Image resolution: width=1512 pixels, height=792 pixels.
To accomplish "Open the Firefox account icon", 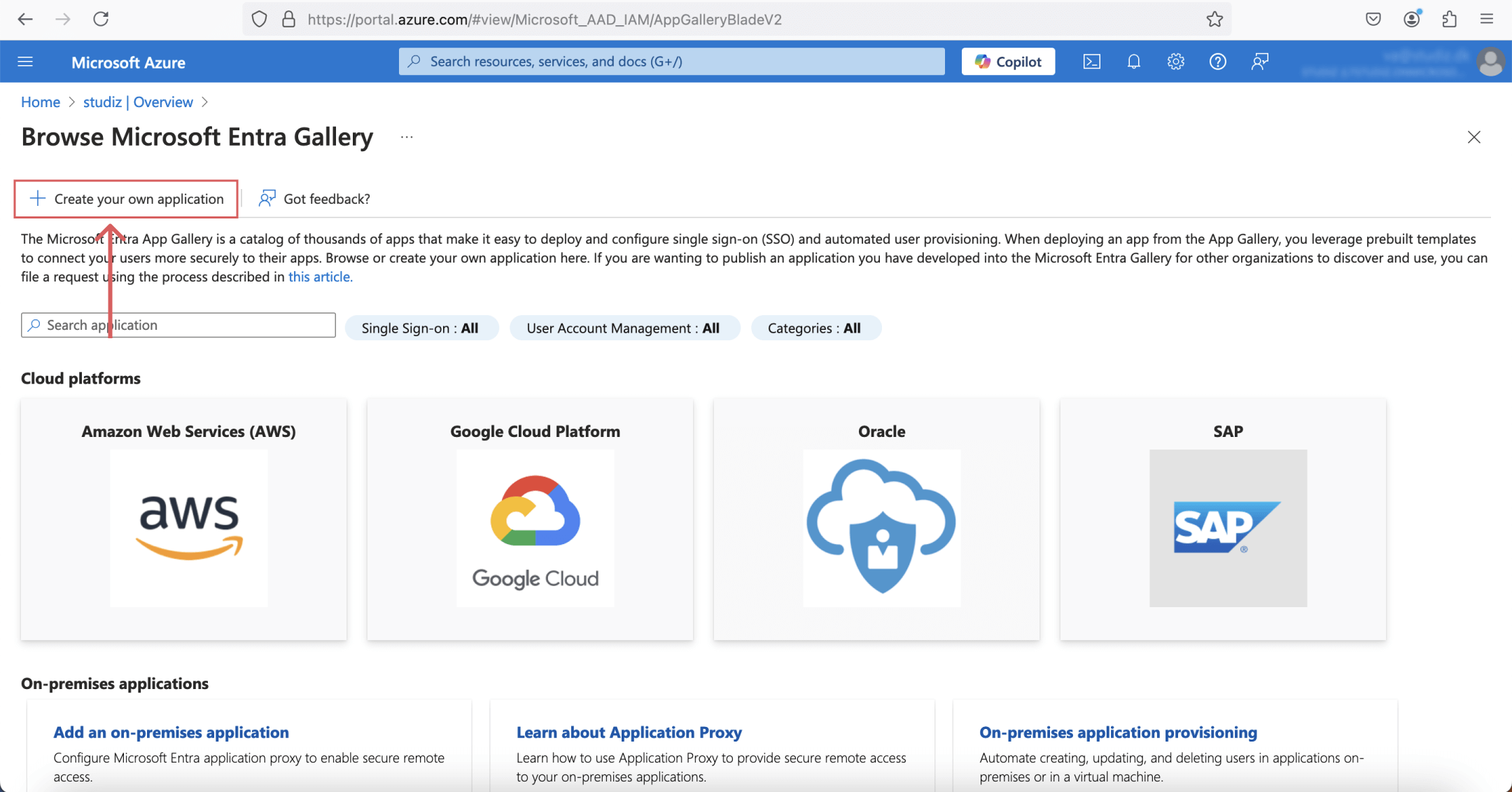I will click(x=1412, y=19).
